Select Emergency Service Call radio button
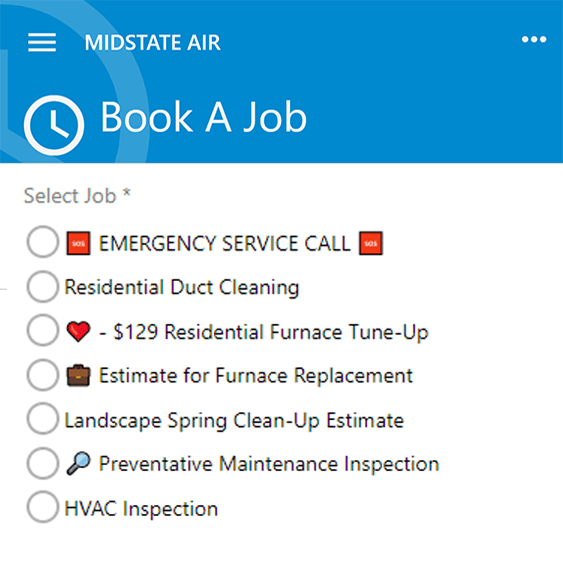563x586 pixels. click(x=43, y=242)
